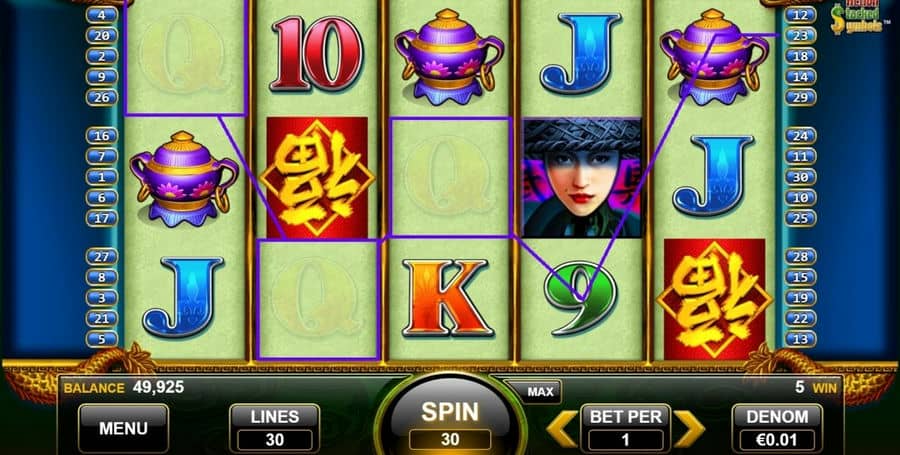Click payline marker number 1
Viewport: 900px width, 455px height.
pos(101,177)
